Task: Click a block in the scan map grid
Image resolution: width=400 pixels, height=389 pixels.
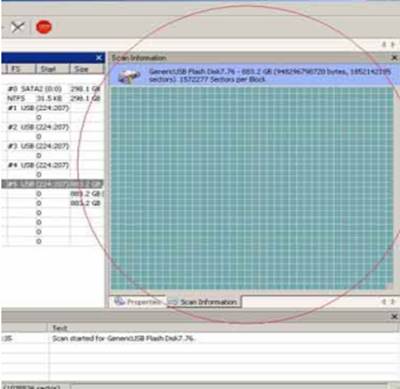Action: coord(252,188)
